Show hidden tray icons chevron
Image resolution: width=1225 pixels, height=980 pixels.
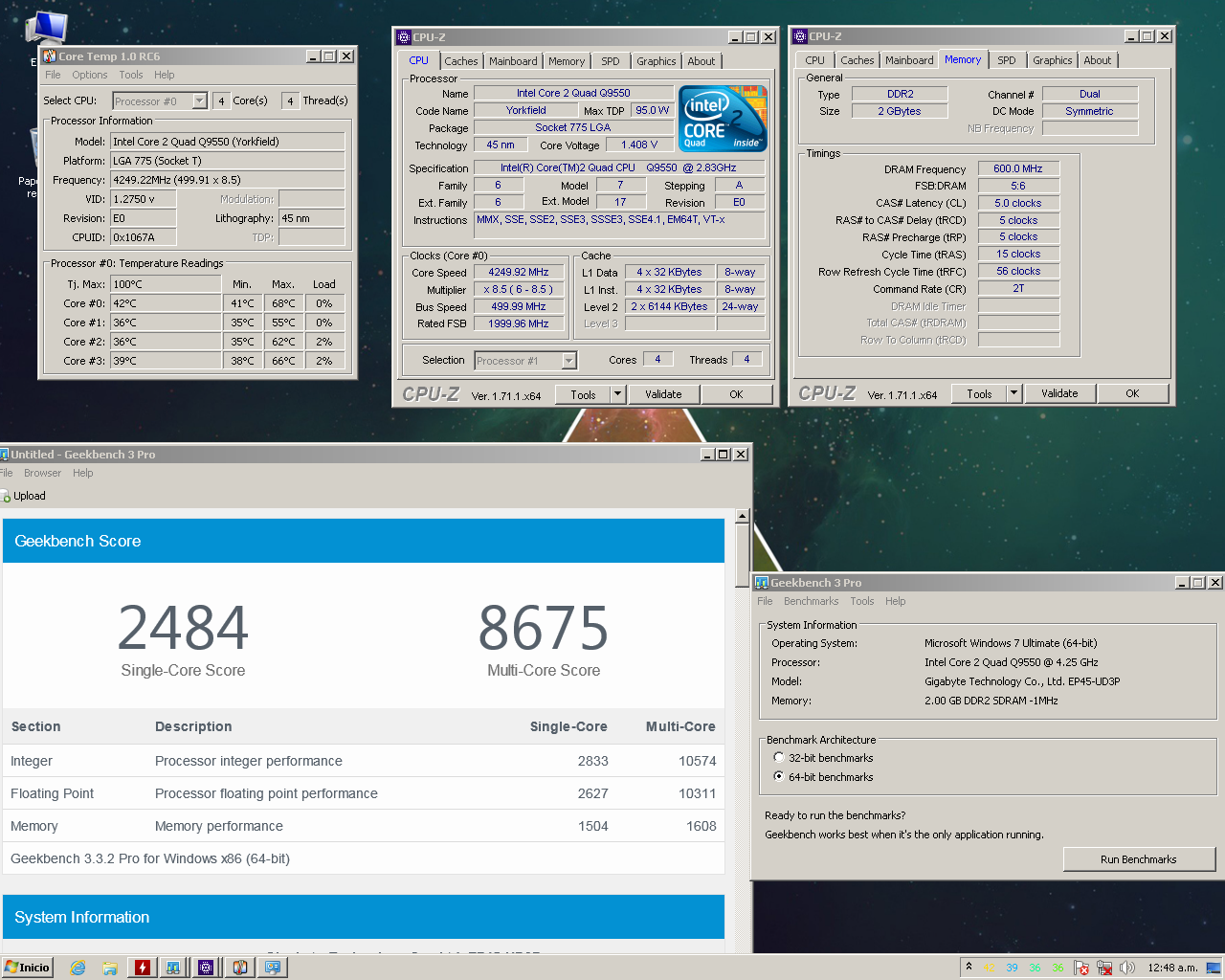(969, 967)
